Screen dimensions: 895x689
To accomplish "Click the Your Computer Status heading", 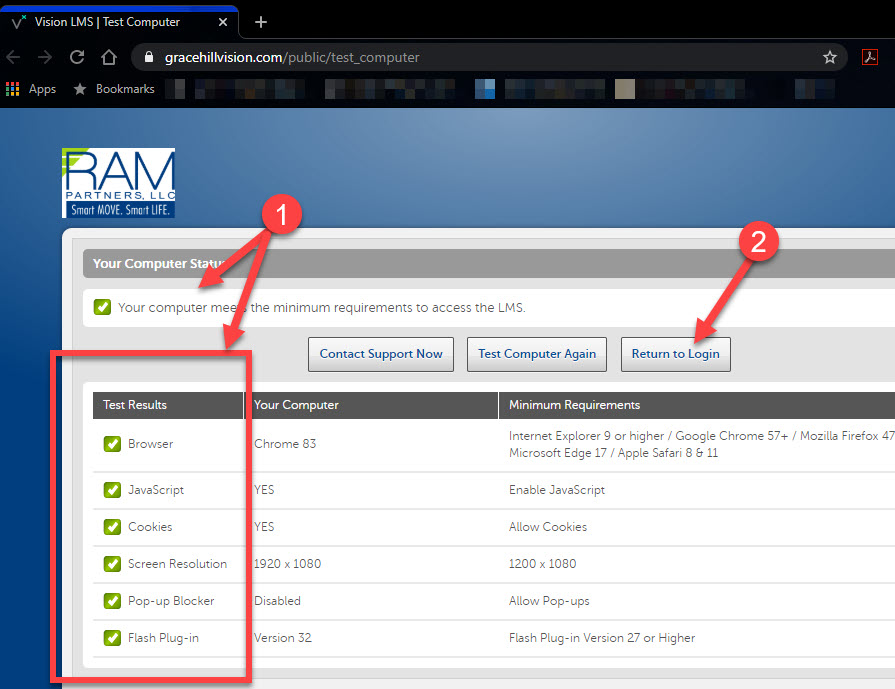I will coord(160,264).
